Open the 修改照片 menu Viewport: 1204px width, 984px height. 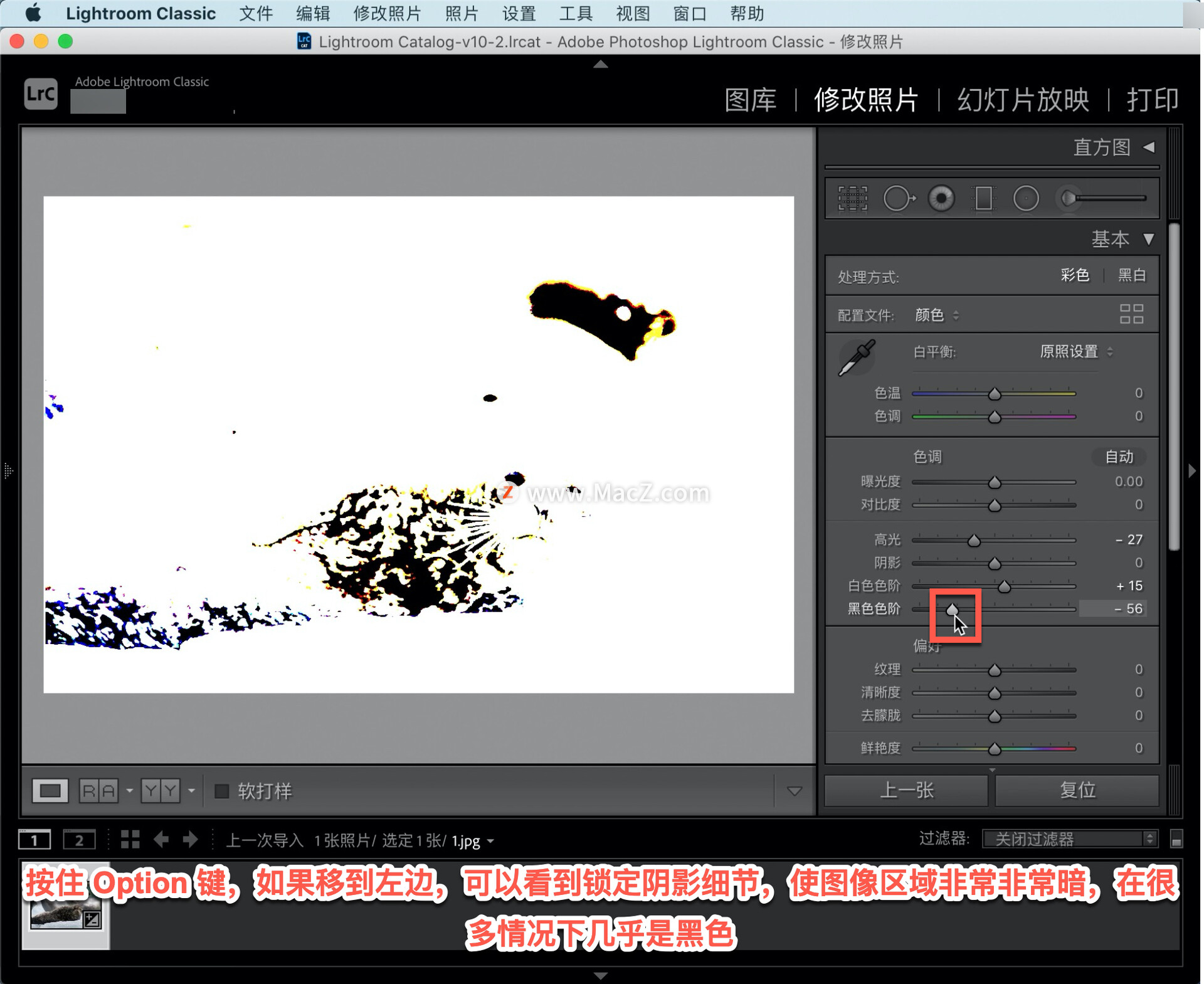tap(388, 13)
